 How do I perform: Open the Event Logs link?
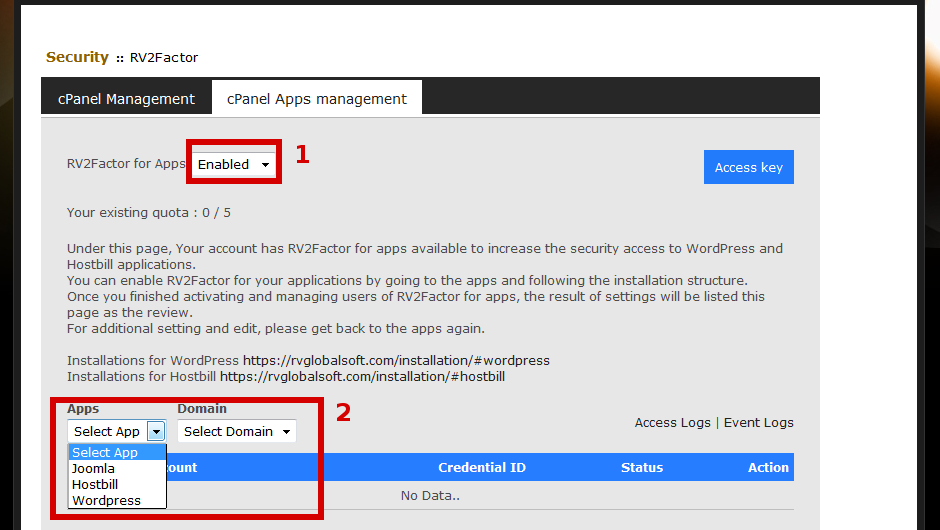tap(758, 423)
